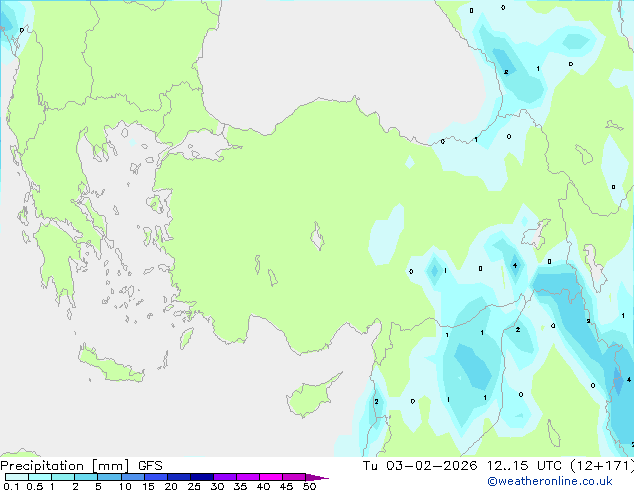Click the '35' legend scale label

(240, 486)
